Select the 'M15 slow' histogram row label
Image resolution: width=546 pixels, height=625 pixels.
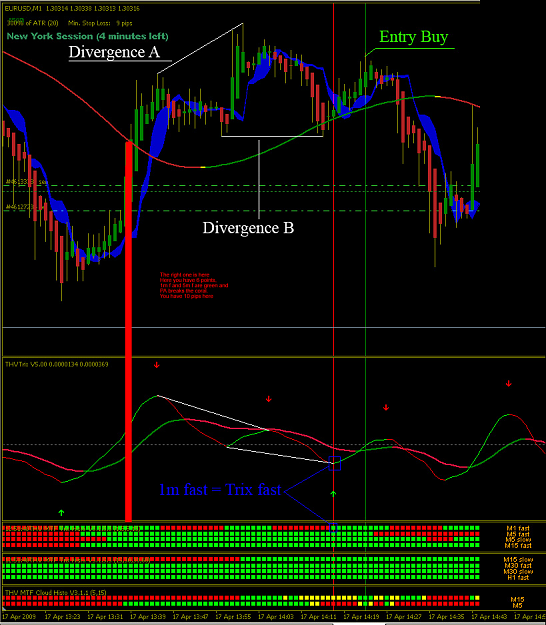tap(518, 560)
